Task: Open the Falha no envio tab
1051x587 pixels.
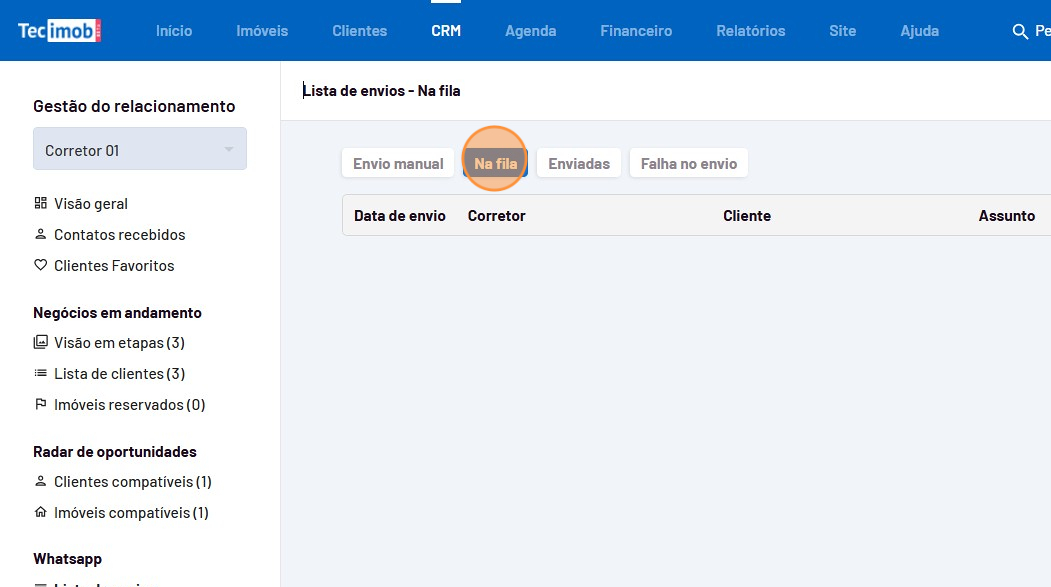Action: pyautogui.click(x=688, y=163)
